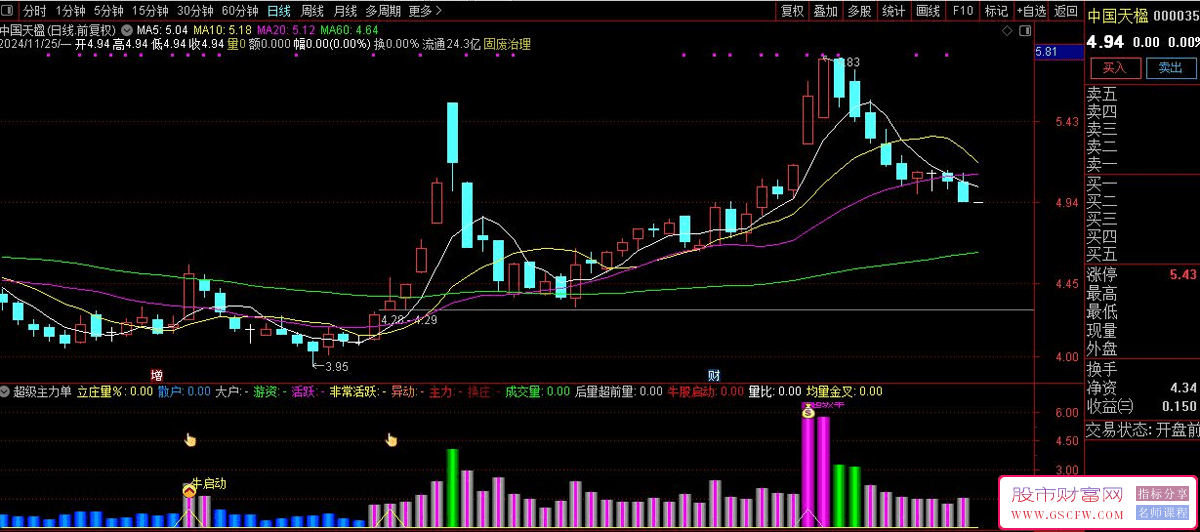Viewport: 1200px width, 532px height.
Task: Click the 标记 mark button
Action: pos(996,11)
